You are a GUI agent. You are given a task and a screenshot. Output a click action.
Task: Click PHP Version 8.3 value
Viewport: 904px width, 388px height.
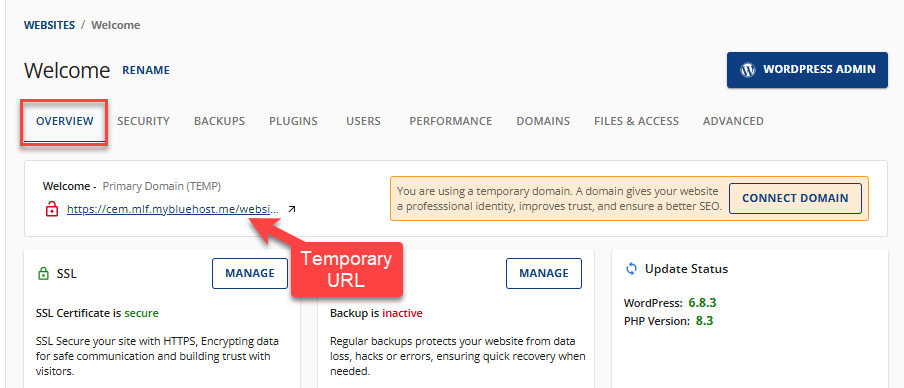tap(705, 321)
